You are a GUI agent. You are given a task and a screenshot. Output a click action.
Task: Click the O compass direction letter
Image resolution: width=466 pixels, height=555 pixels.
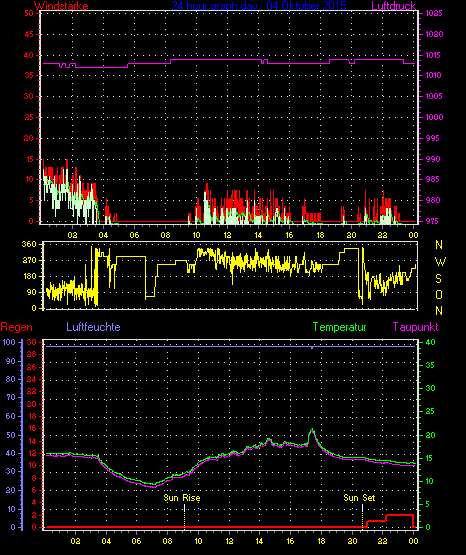point(439,294)
